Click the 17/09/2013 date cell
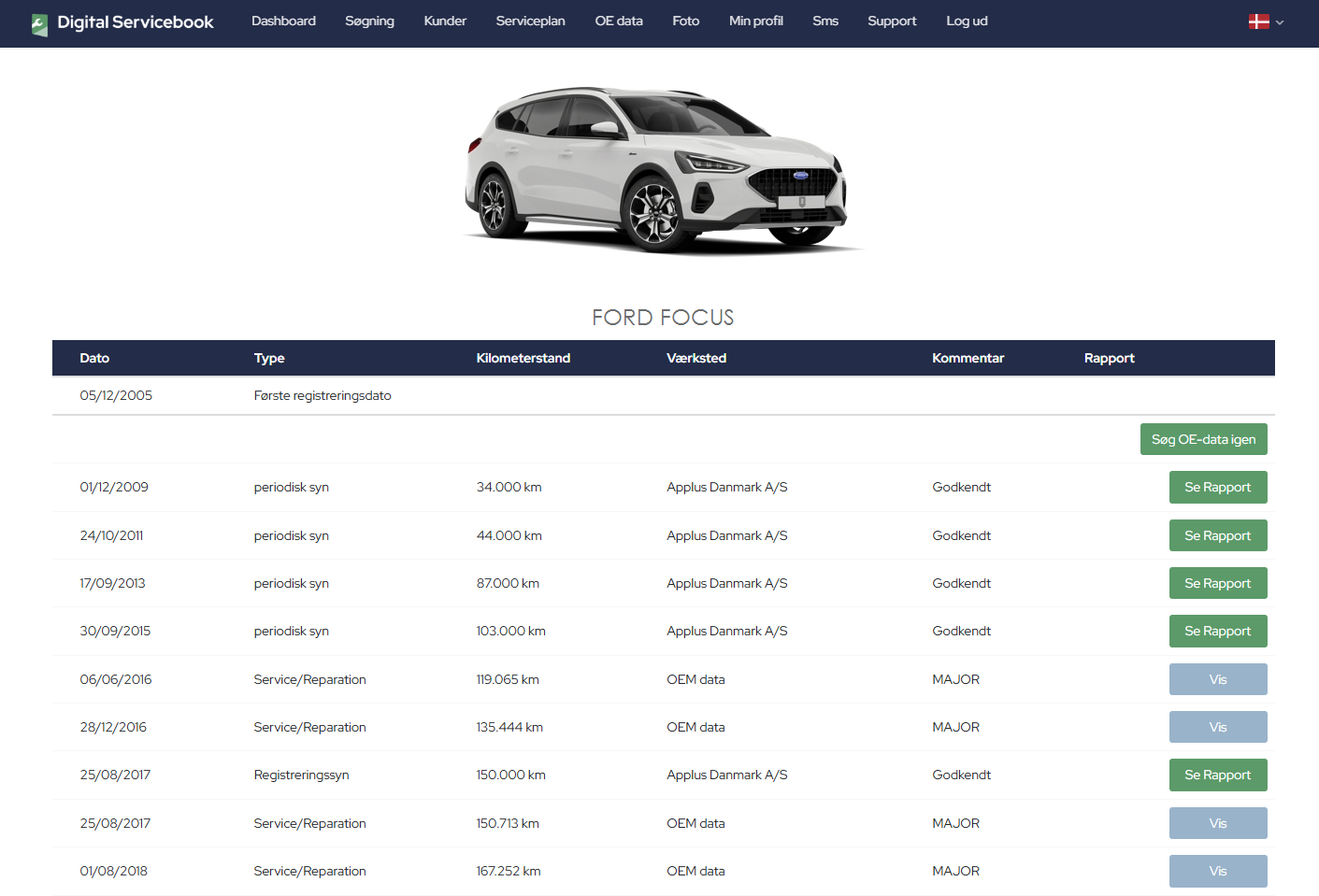The width and height of the screenshot is (1319, 896). (112, 583)
